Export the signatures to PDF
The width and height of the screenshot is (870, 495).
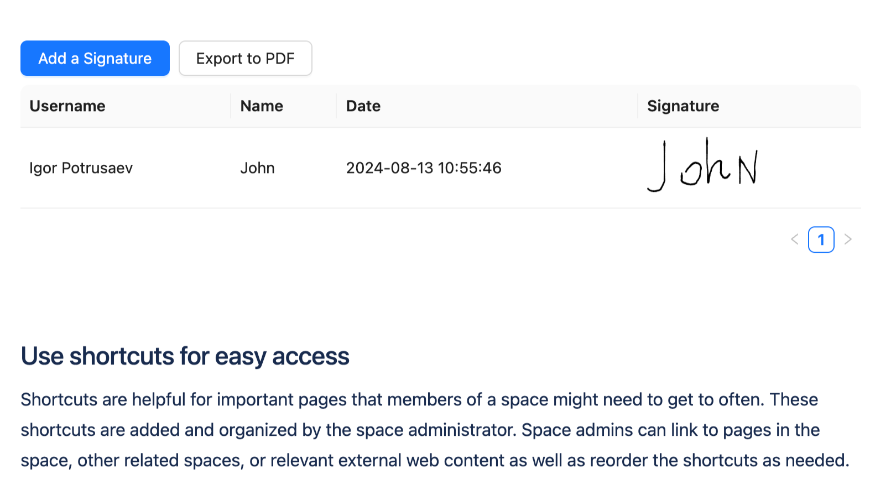(x=245, y=58)
